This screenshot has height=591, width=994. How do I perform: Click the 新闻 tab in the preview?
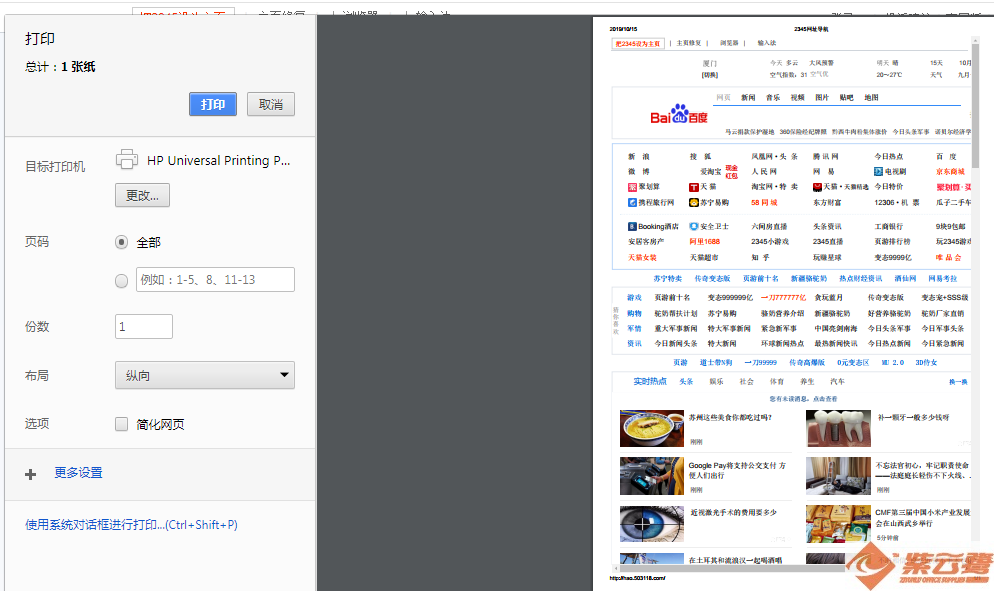(x=747, y=98)
